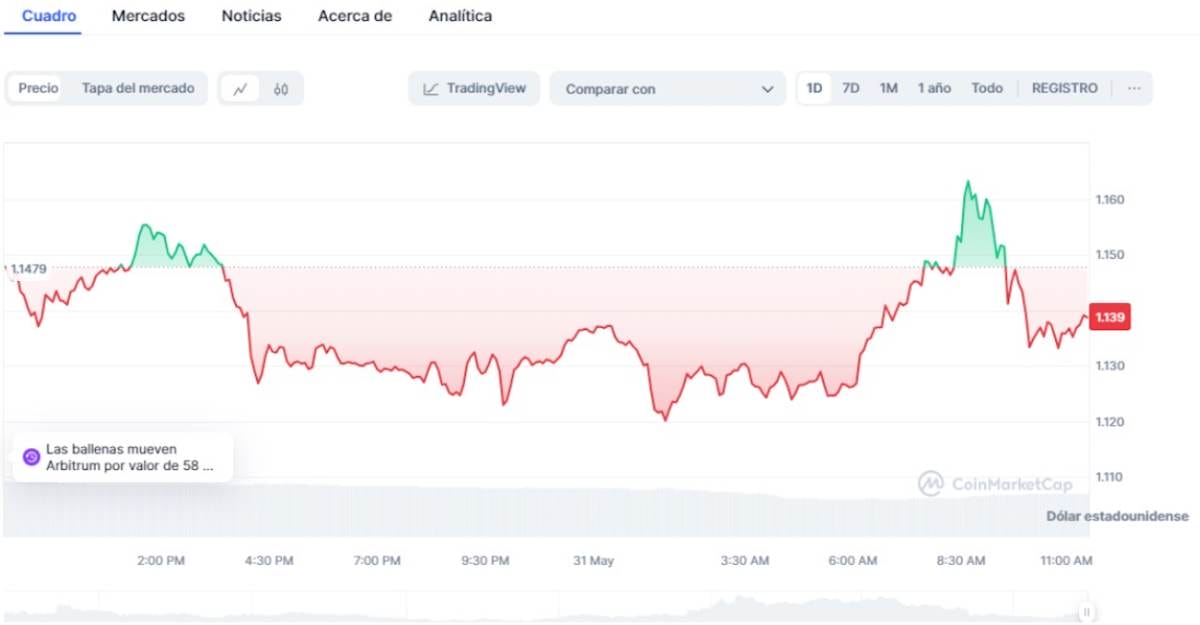Image resolution: width=1200 pixels, height=625 pixels.
Task: Select Todo for full price history
Action: [x=986, y=88]
